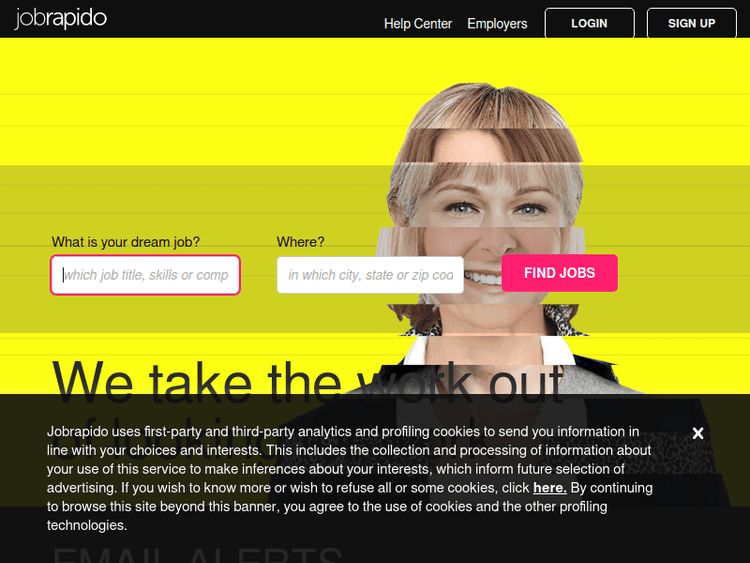
Task: Click the jobrapido logo in the header
Action: coord(61,19)
